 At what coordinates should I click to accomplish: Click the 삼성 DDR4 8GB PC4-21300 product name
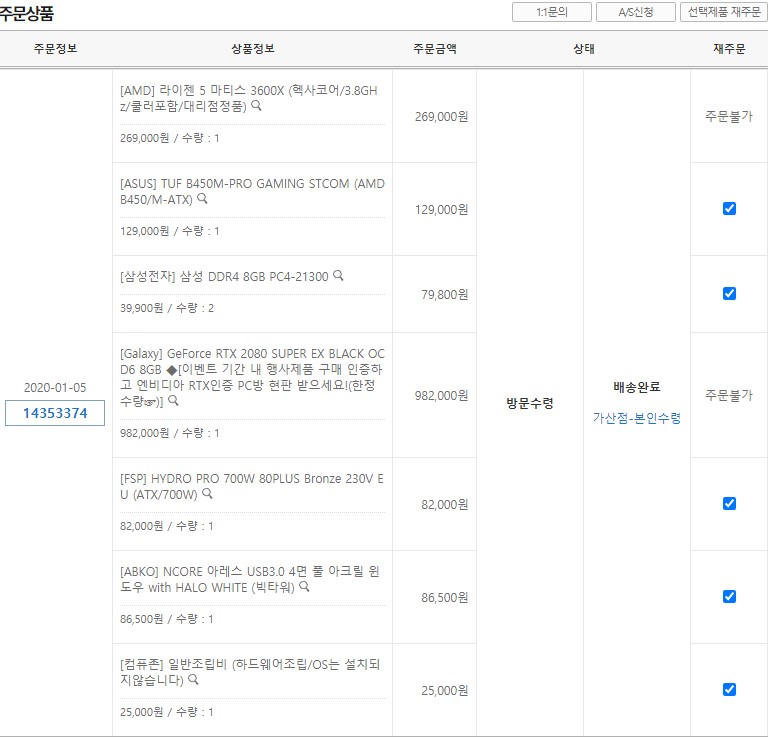[224, 277]
